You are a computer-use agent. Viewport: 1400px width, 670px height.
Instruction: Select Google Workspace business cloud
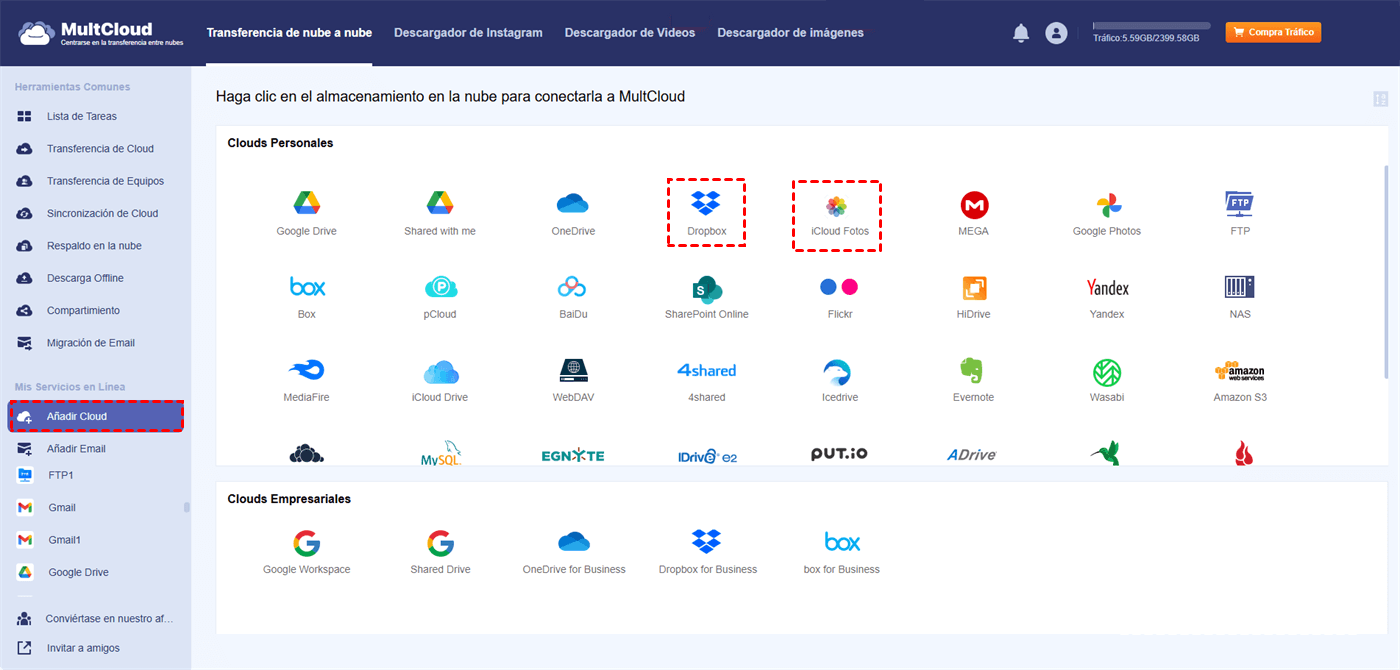coord(306,543)
